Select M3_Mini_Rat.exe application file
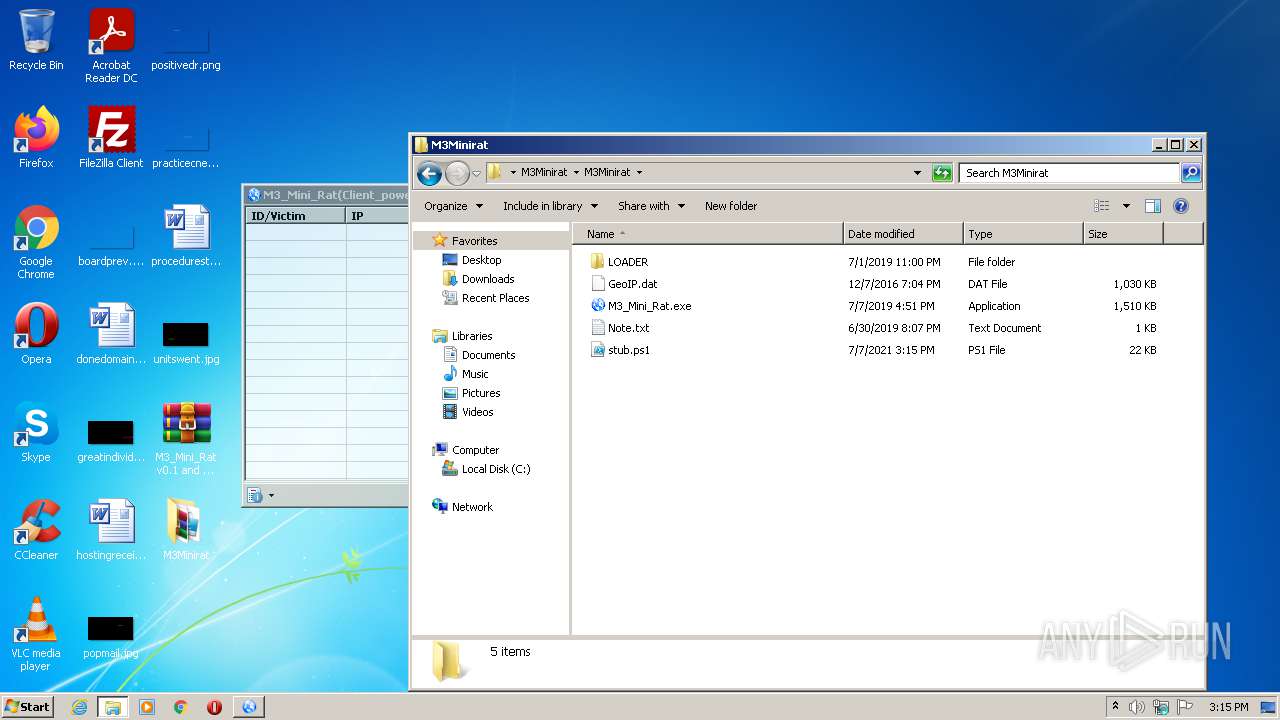Viewport: 1280px width, 720px height. (x=649, y=306)
